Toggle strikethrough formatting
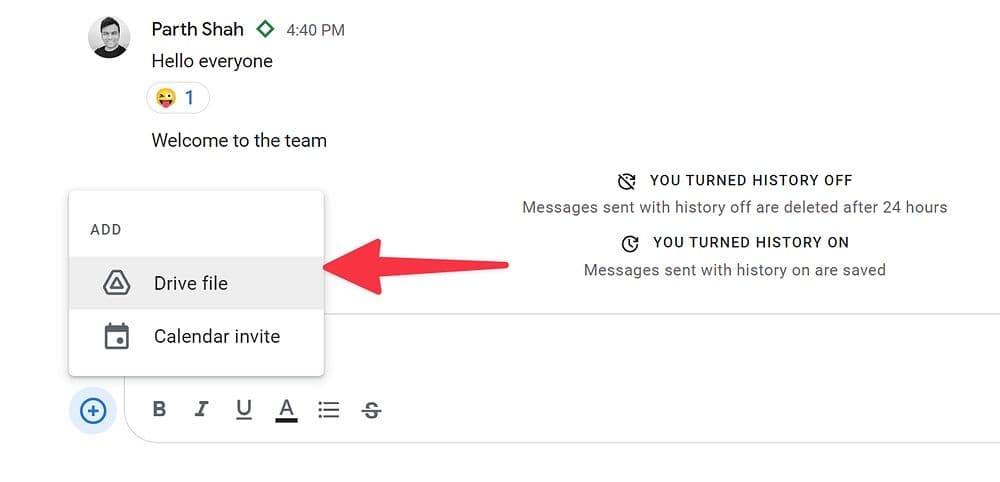Image resolution: width=1000 pixels, height=482 pixels. (x=371, y=410)
